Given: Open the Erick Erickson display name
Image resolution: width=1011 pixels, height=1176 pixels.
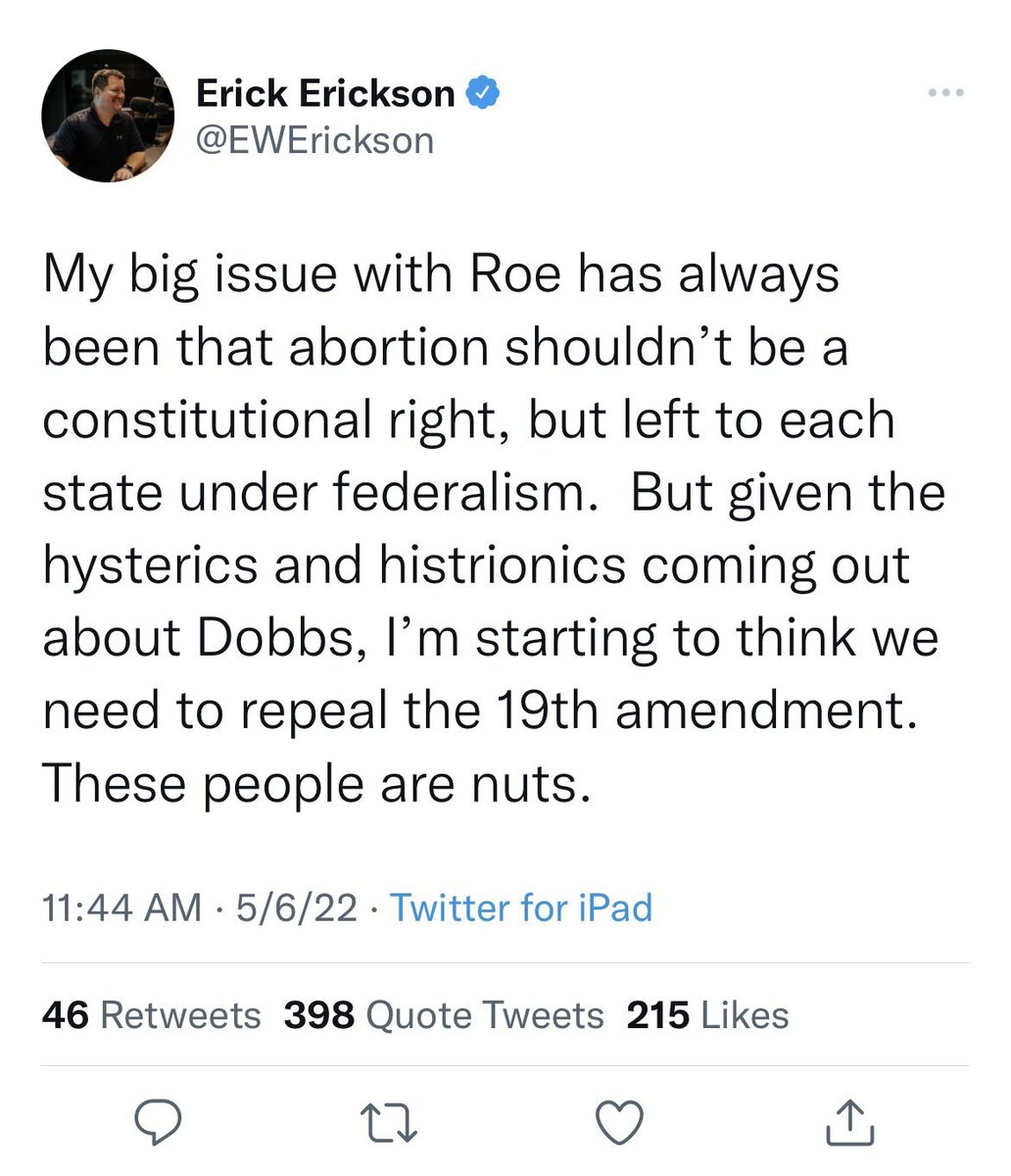Looking at the screenshot, I should (x=325, y=94).
